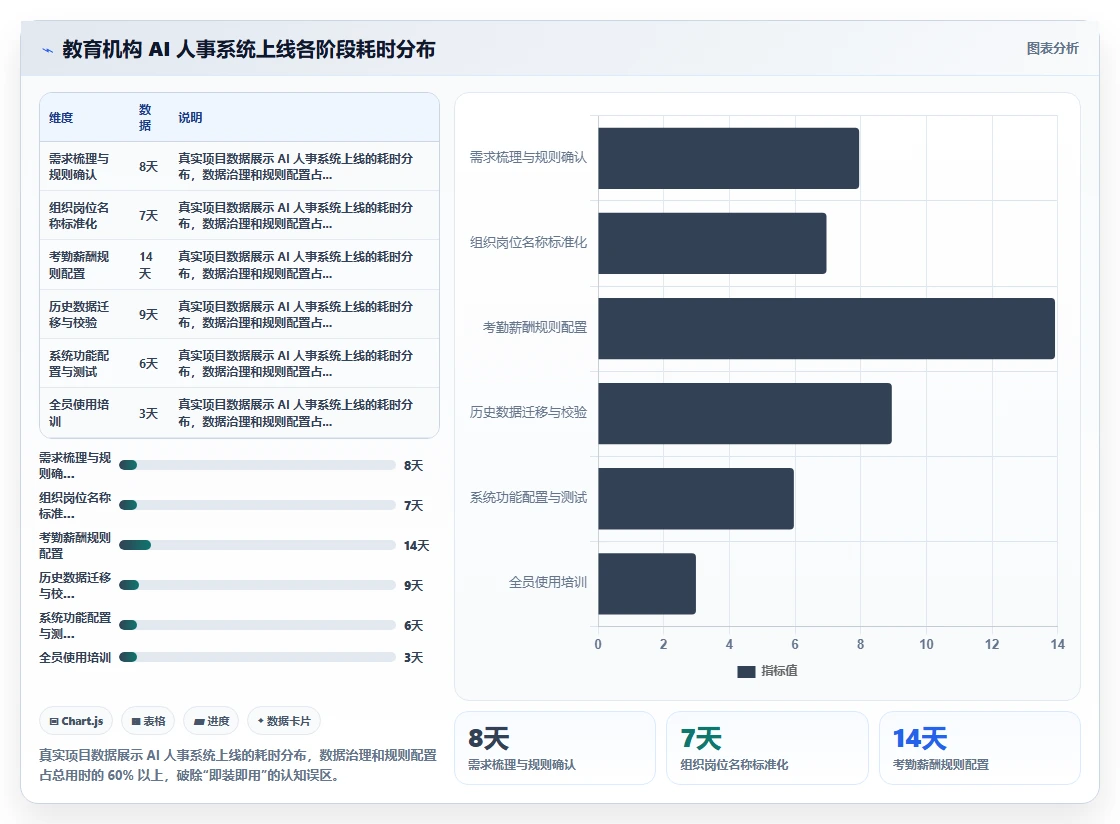Click the 9天 value in the table
Image resolution: width=1120 pixels, height=824 pixels.
click(148, 314)
